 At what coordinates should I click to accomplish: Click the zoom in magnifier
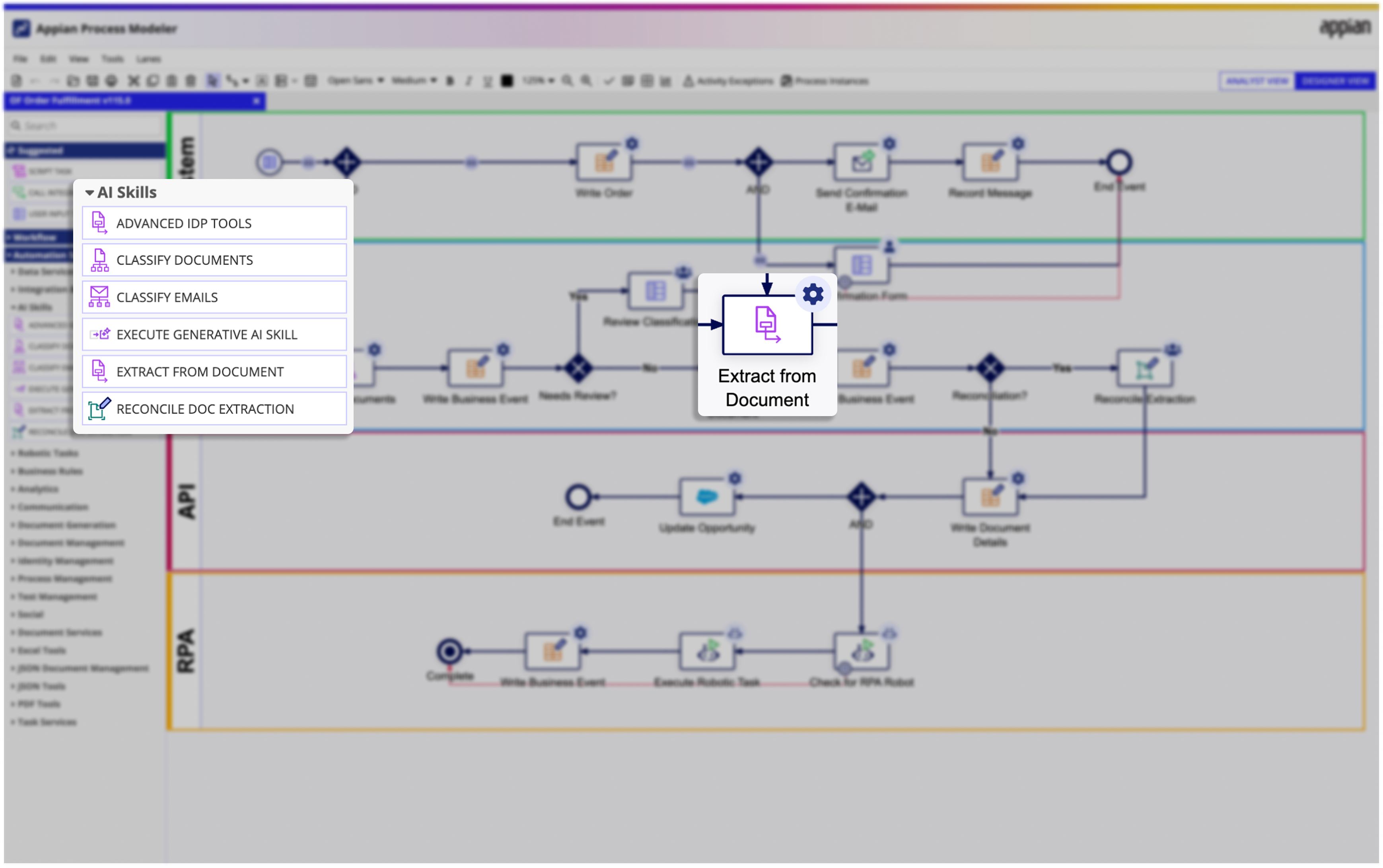(x=586, y=81)
